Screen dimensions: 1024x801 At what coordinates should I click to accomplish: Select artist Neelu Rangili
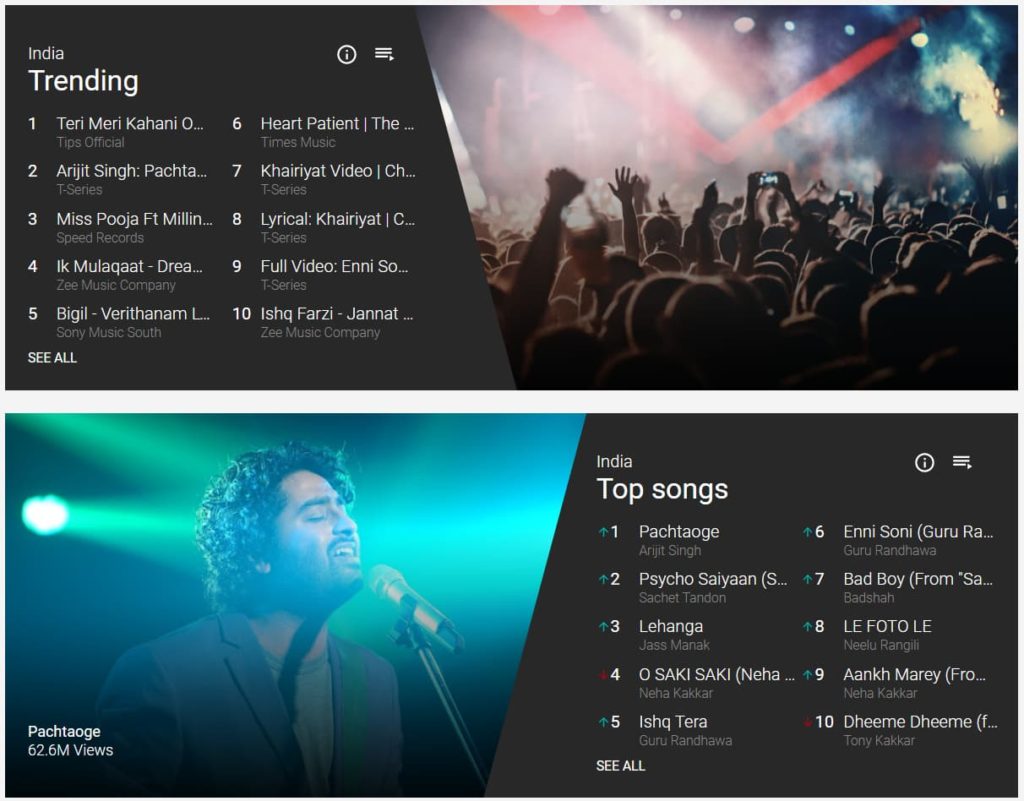click(881, 645)
